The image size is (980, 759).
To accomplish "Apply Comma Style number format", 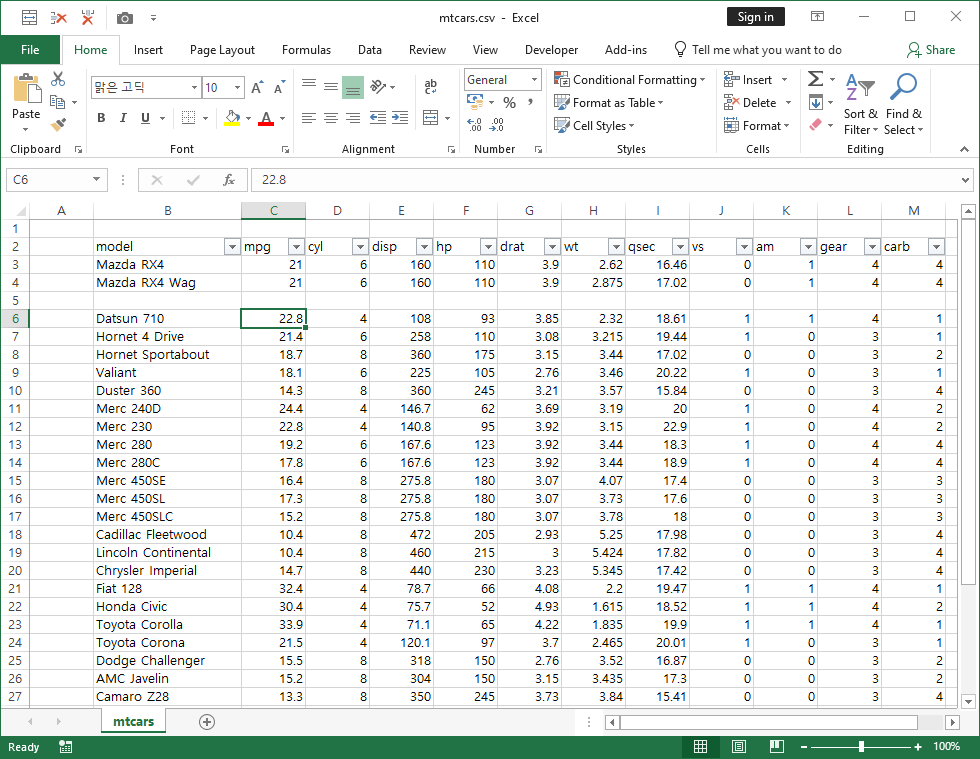I will click(x=531, y=103).
